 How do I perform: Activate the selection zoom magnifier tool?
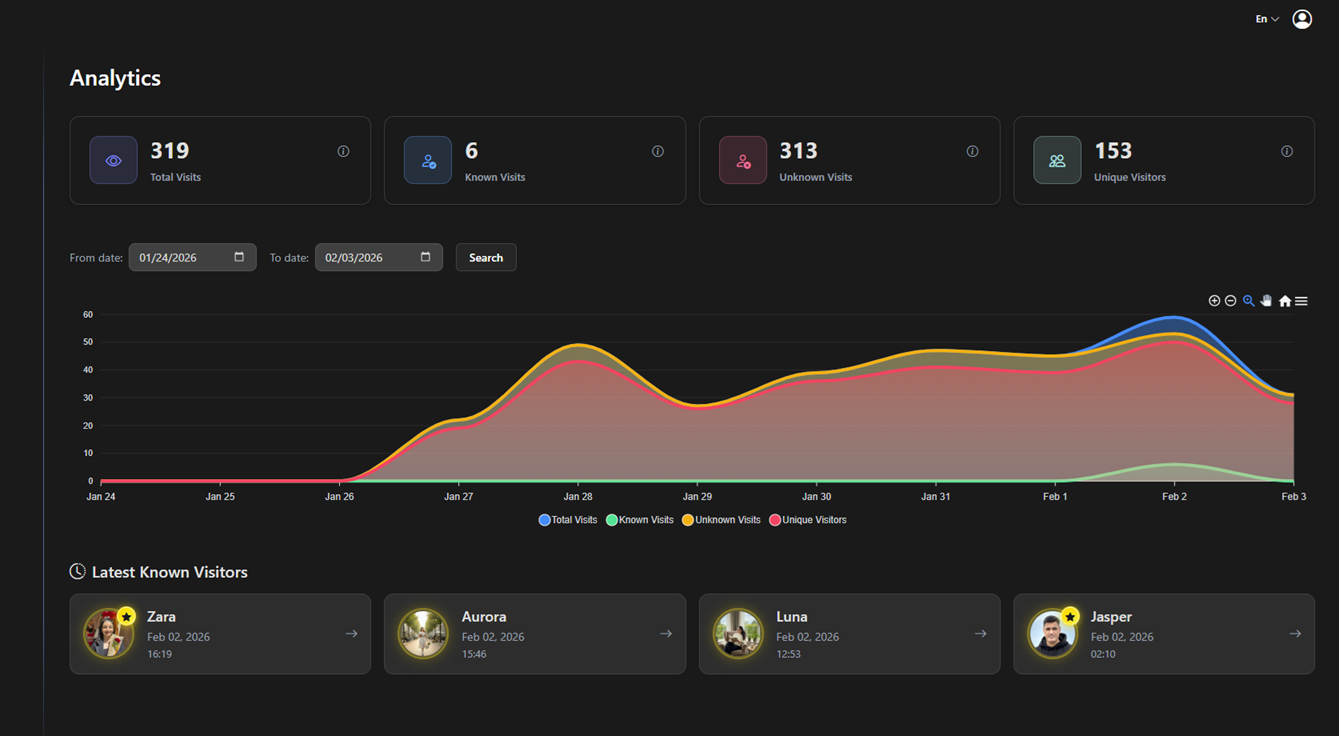(x=1248, y=300)
